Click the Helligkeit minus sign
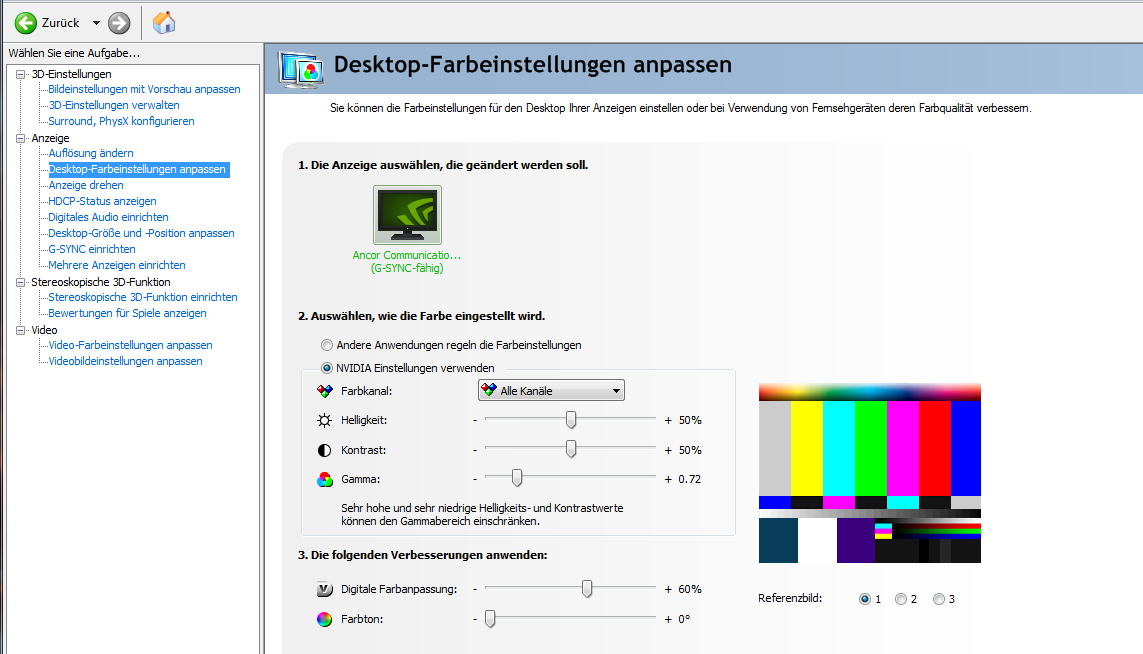The height and width of the screenshot is (654, 1143). (x=475, y=421)
